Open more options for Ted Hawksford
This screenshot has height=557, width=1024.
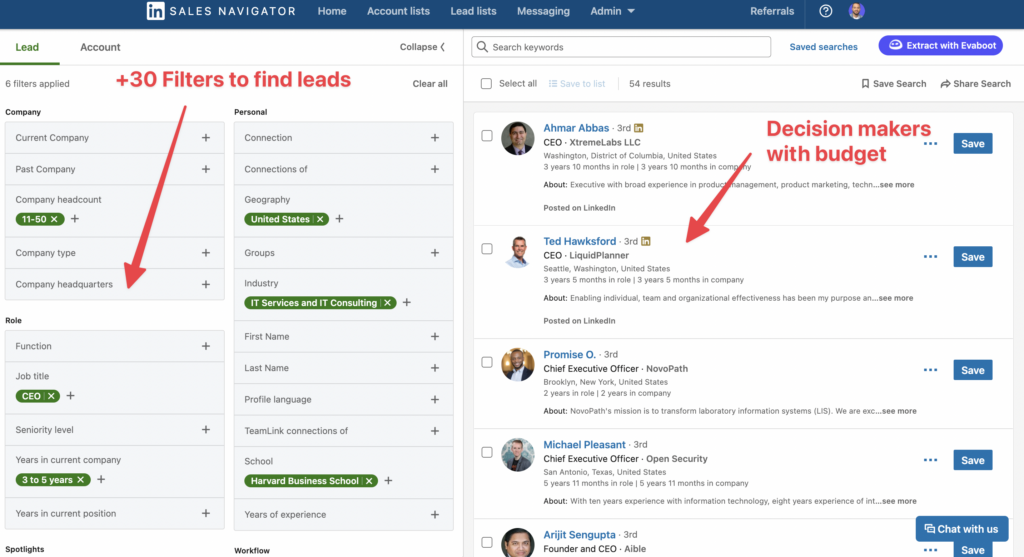(x=930, y=257)
